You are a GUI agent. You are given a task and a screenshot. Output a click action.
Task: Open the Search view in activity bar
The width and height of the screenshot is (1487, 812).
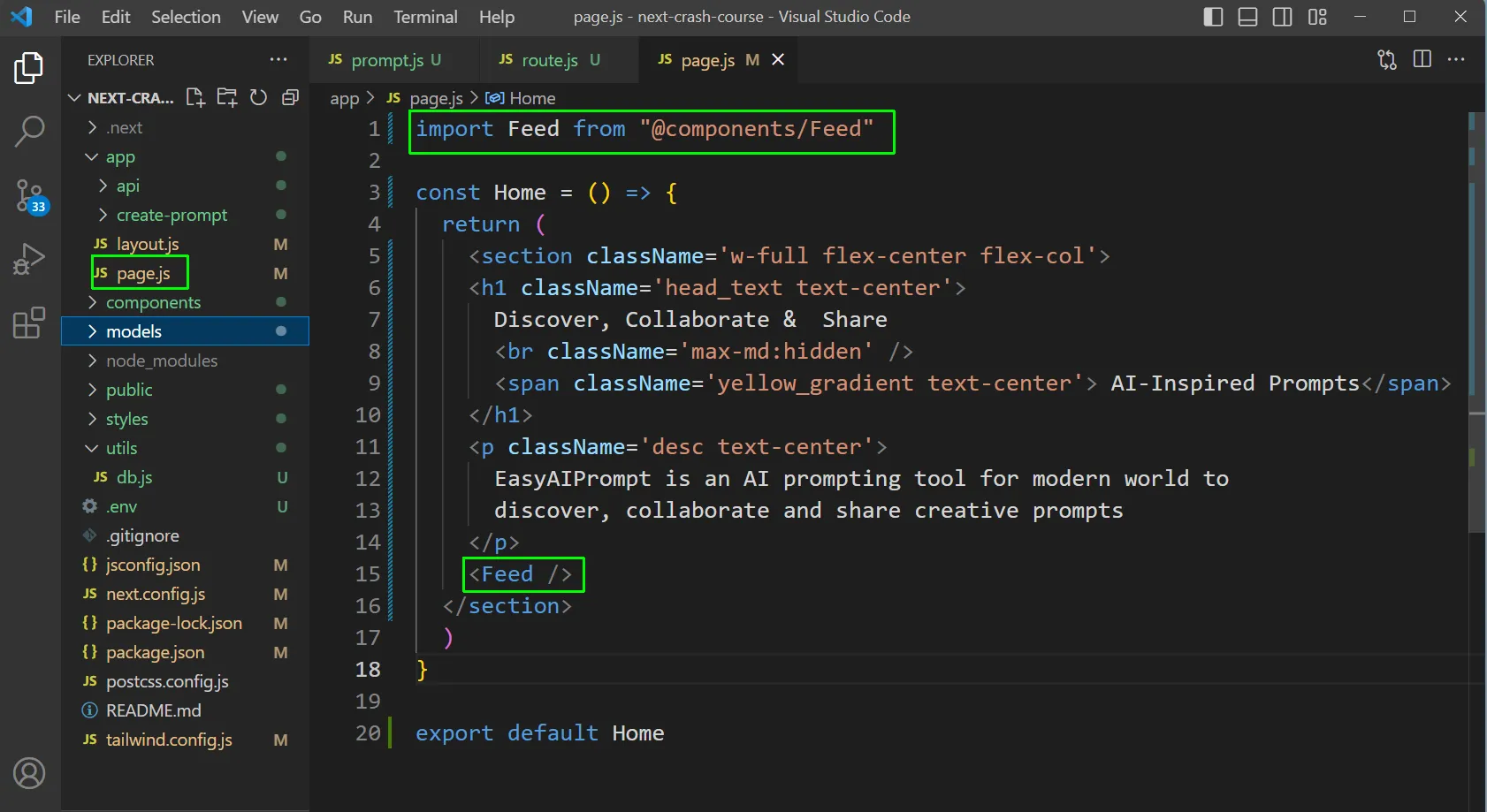pos(29,132)
